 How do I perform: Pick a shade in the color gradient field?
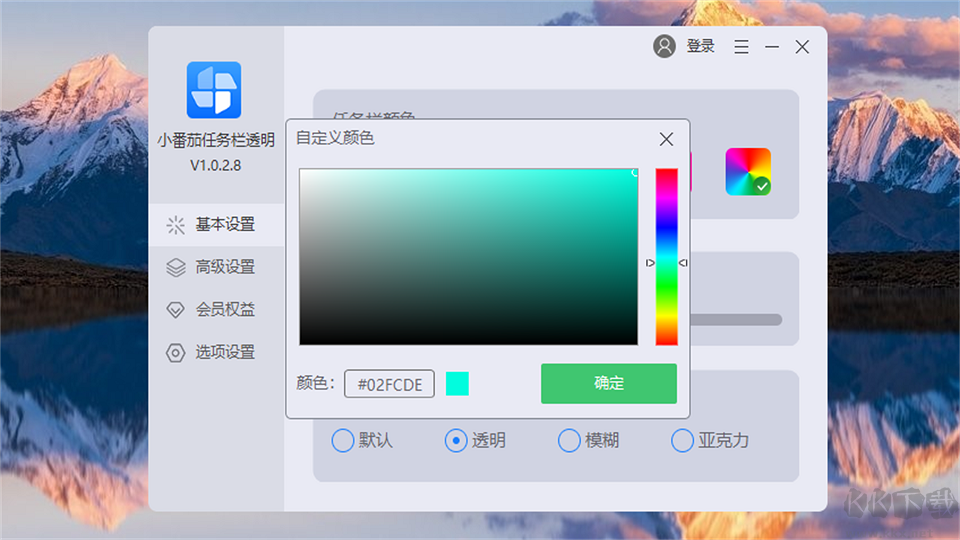pos(468,256)
